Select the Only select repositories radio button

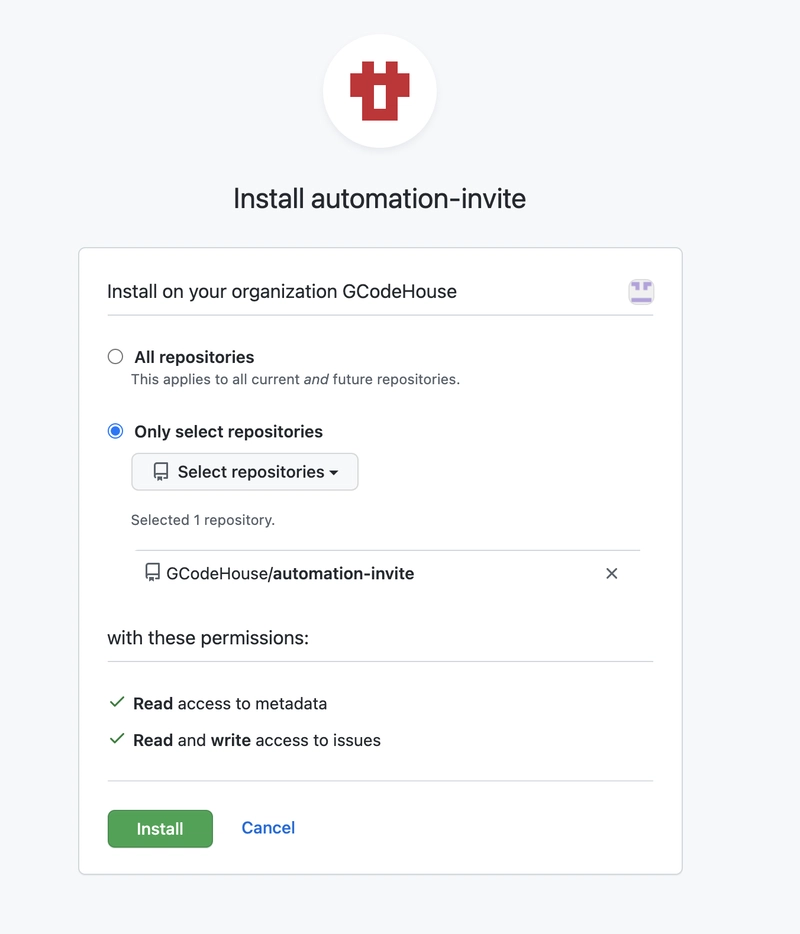[x=116, y=432]
